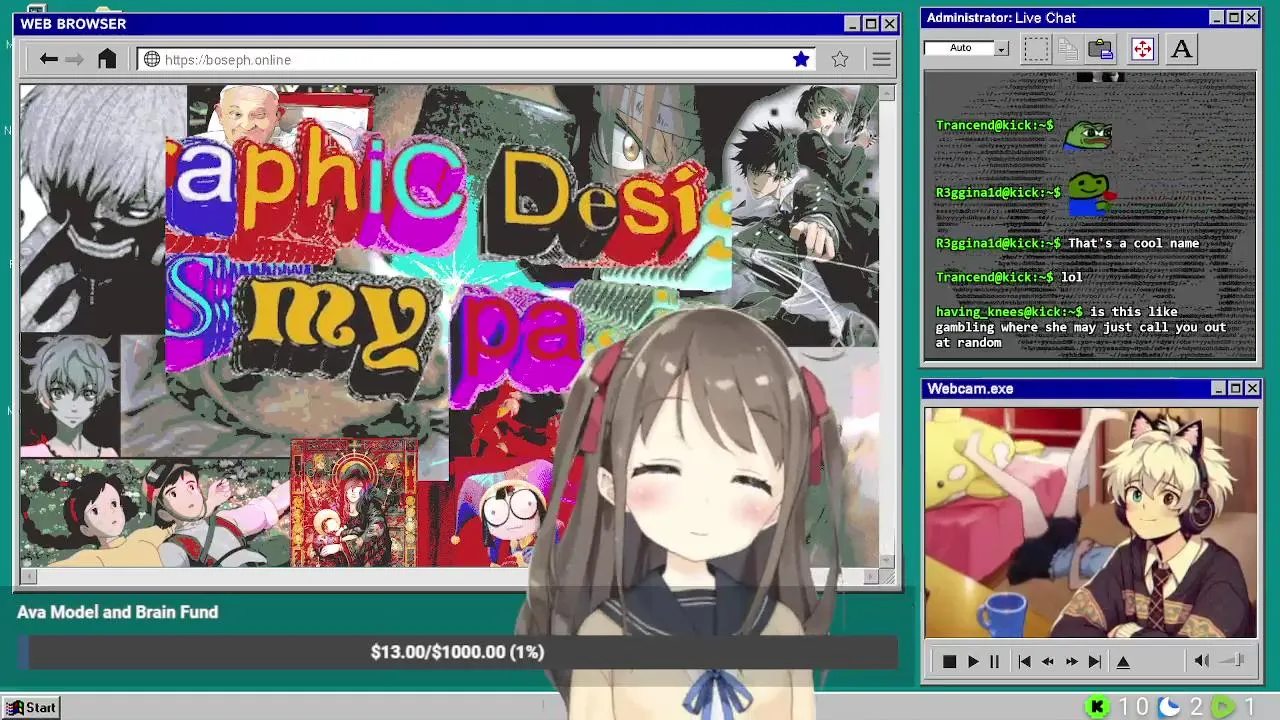Open the Start menu
This screenshot has width=1280, height=720.
[31, 707]
